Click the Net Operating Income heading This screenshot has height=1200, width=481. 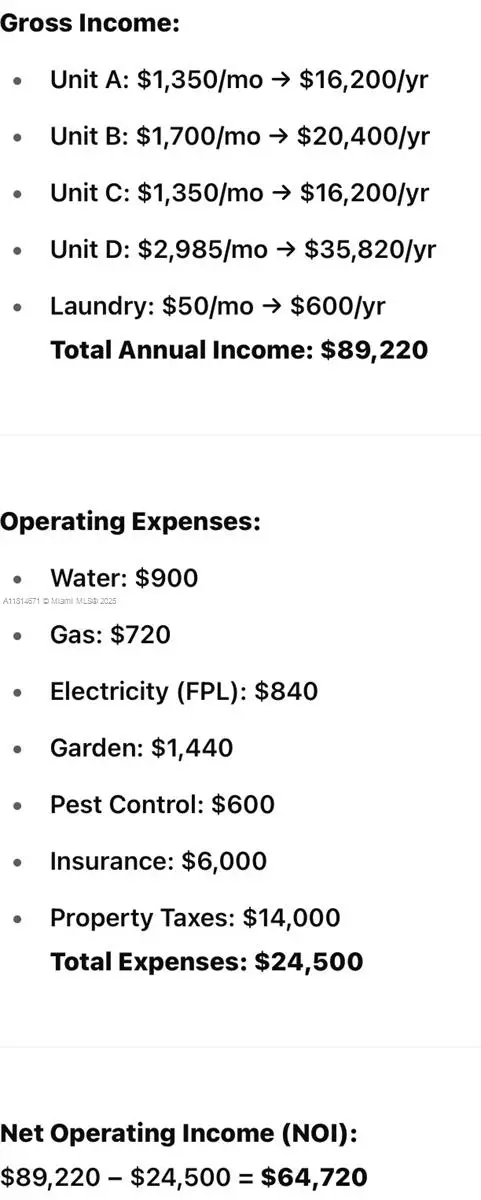pyautogui.click(x=179, y=1133)
